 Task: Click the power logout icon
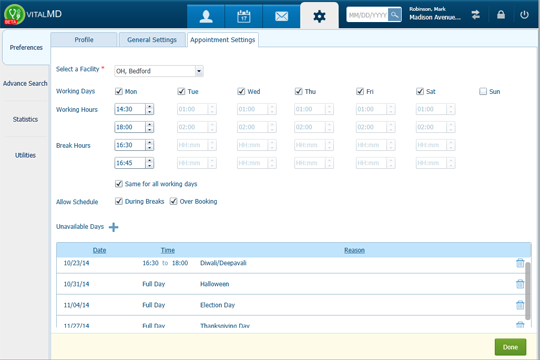(524, 15)
